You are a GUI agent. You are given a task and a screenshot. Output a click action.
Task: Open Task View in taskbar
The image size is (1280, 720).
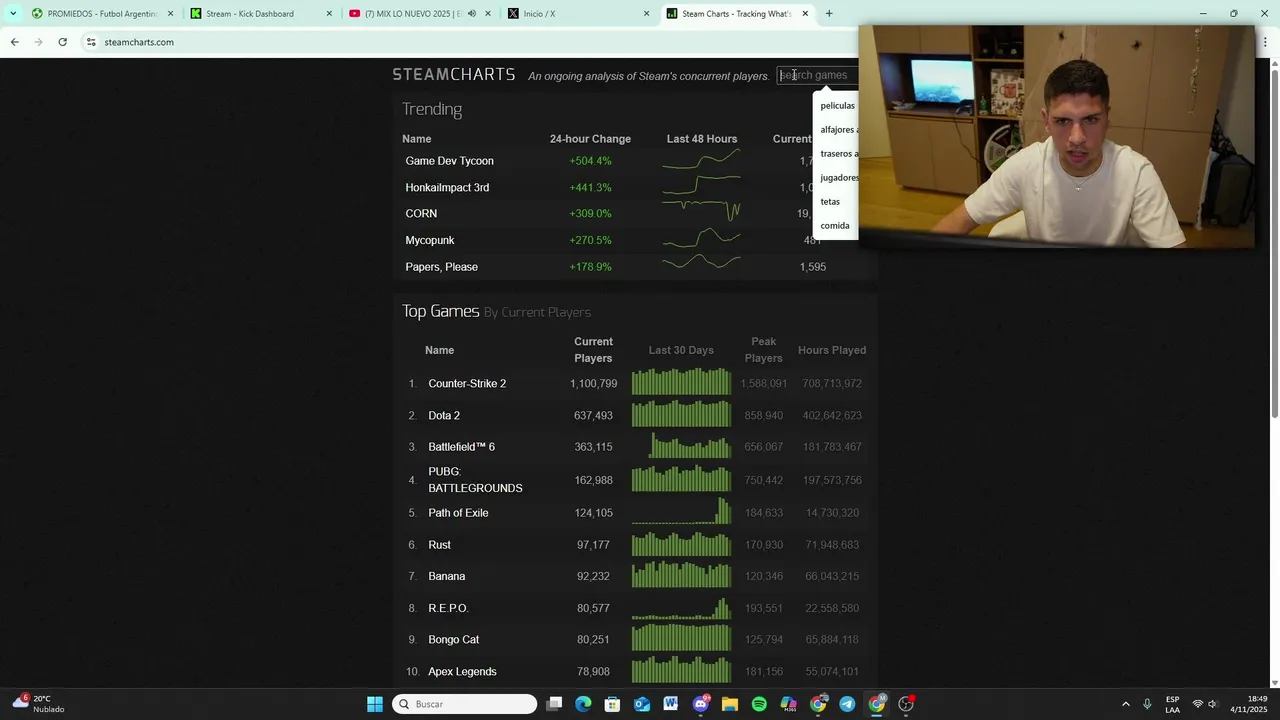click(x=555, y=704)
